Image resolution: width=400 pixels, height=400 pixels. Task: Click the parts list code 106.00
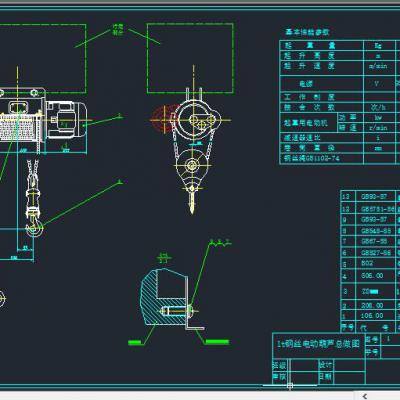tap(372, 316)
